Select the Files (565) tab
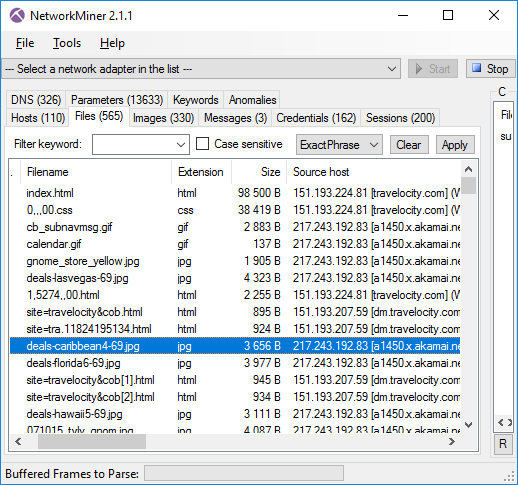 pos(99,116)
